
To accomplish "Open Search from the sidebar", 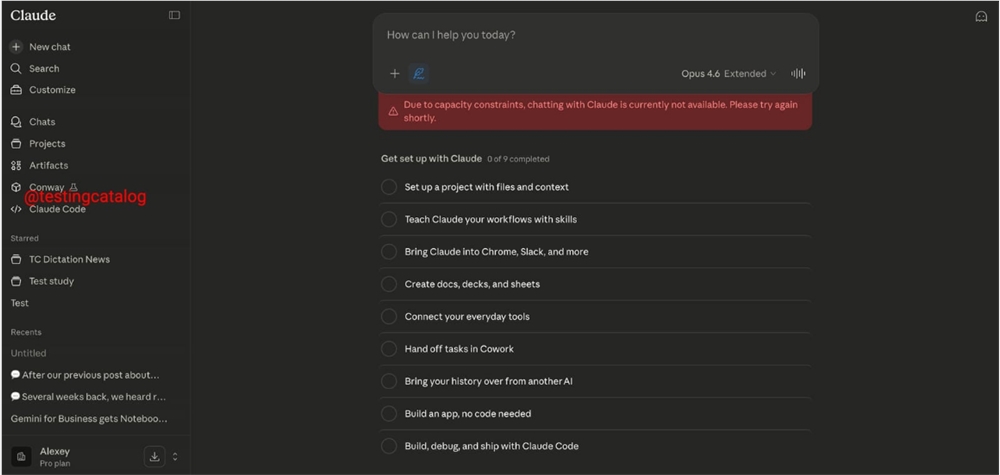I will [44, 69].
